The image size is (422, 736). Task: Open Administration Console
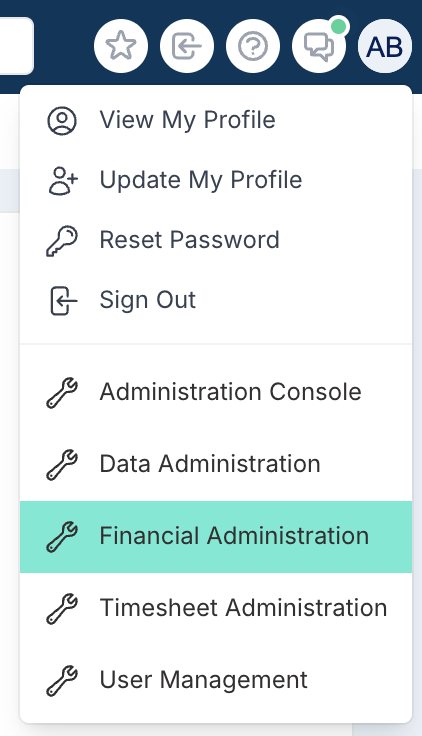click(216, 392)
